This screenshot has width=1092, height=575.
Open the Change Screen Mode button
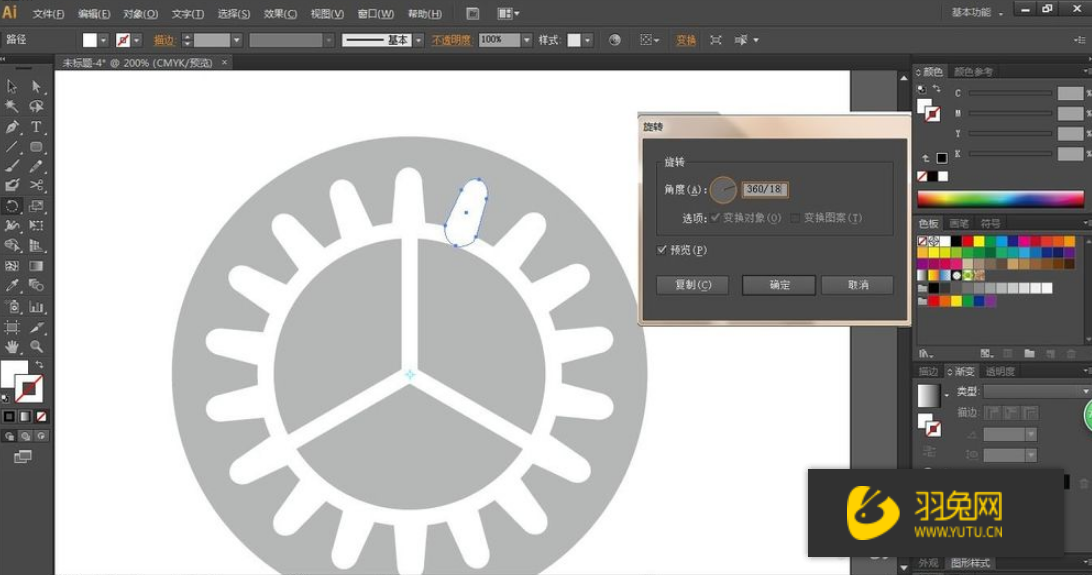[22, 457]
